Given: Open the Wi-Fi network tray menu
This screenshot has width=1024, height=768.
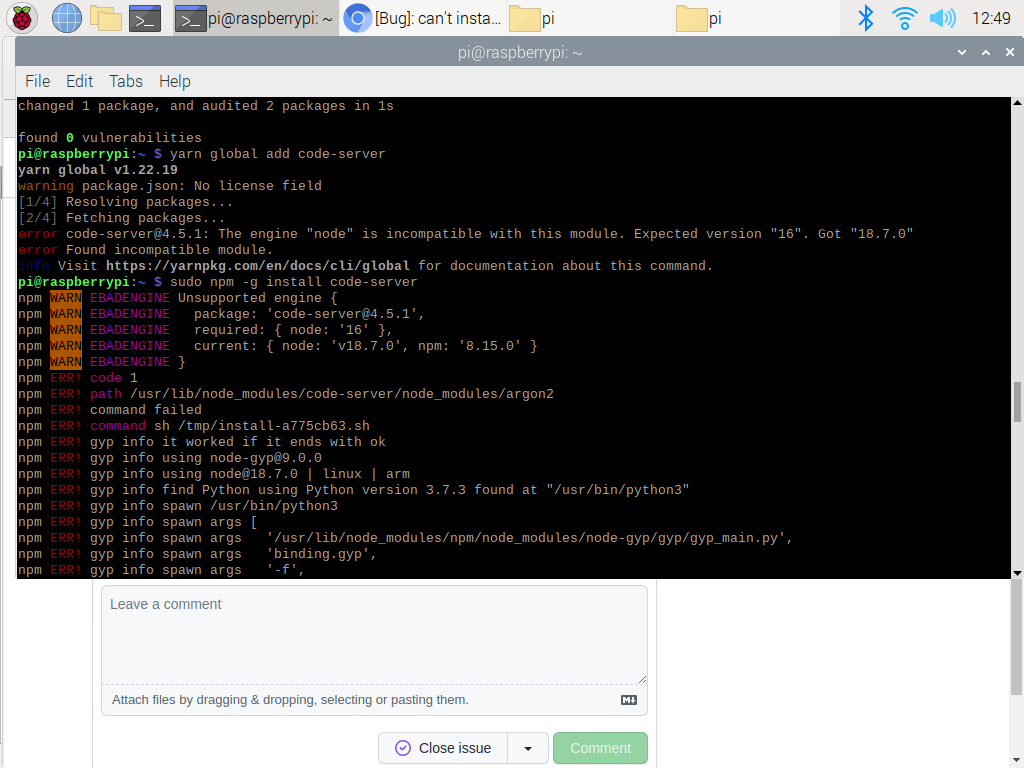Looking at the screenshot, I should pos(904,18).
